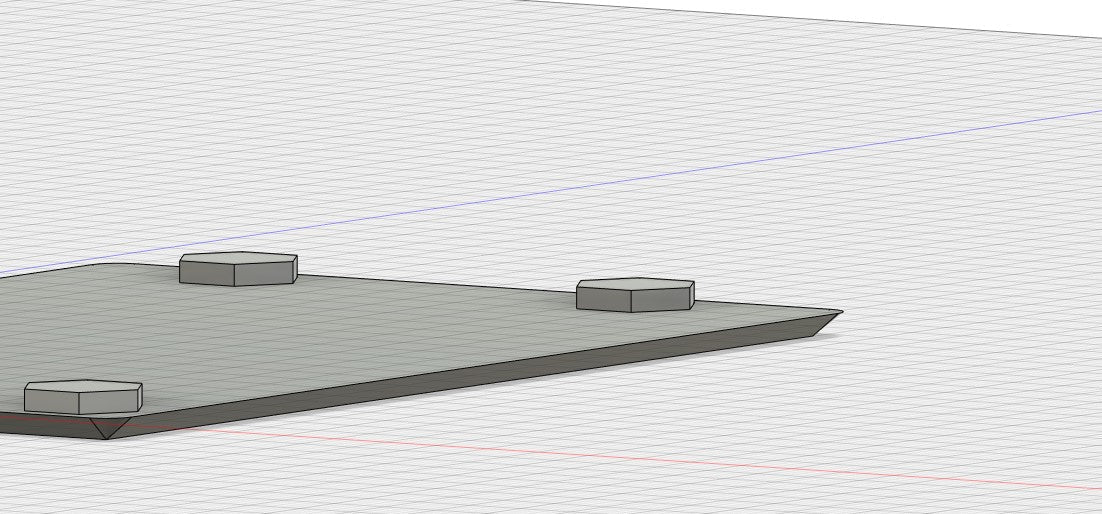Select the conical tip under front-left bolt
1102x514 pixels.
coord(106,429)
